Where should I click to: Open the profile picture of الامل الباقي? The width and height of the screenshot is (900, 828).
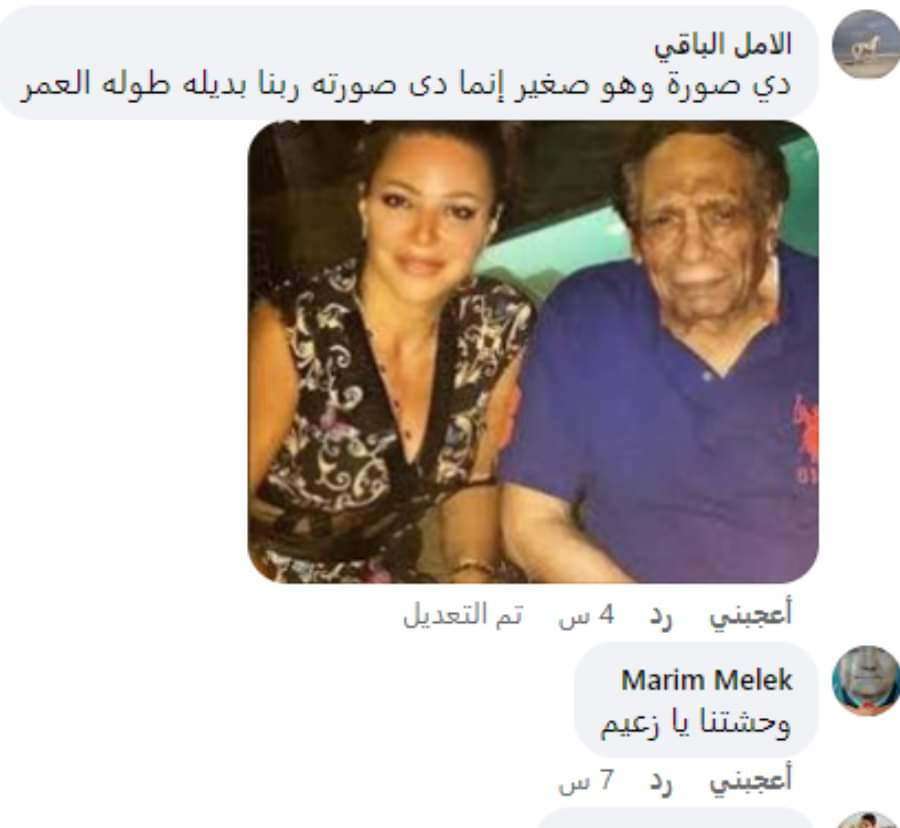coord(866,45)
